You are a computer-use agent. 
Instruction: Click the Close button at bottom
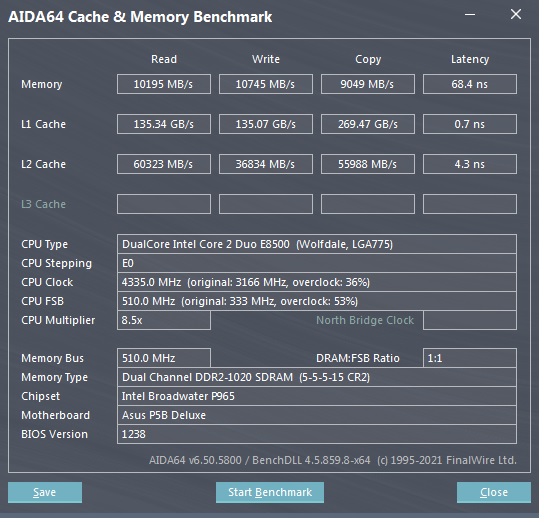pos(494,492)
